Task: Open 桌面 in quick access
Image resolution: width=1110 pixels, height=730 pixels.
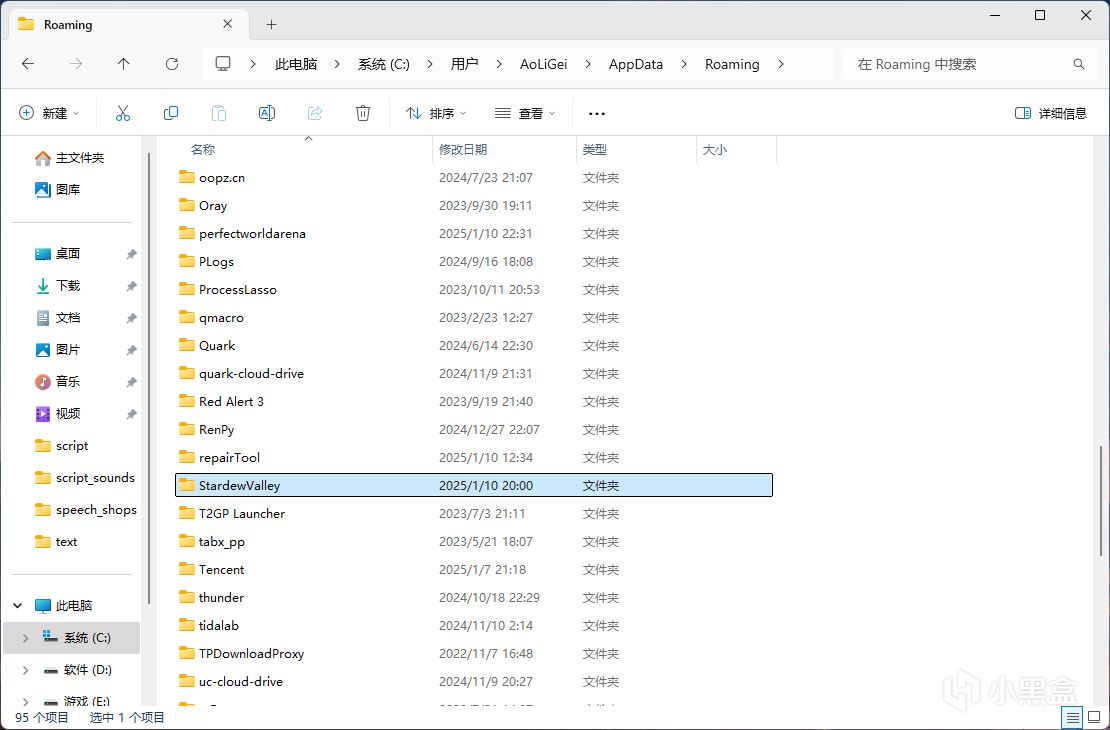Action: coord(57,253)
